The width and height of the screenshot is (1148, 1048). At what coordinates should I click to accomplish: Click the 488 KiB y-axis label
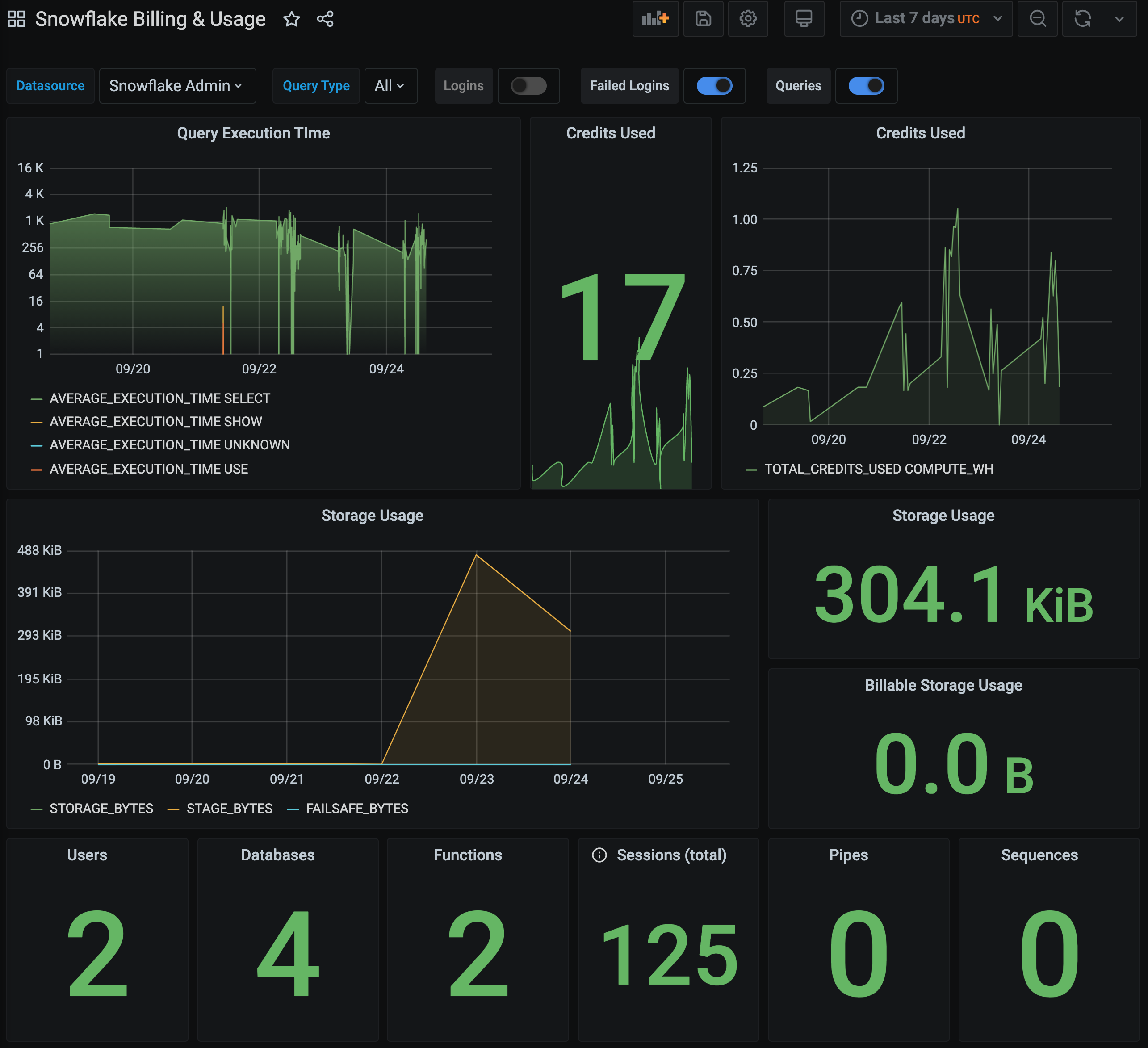tap(39, 551)
